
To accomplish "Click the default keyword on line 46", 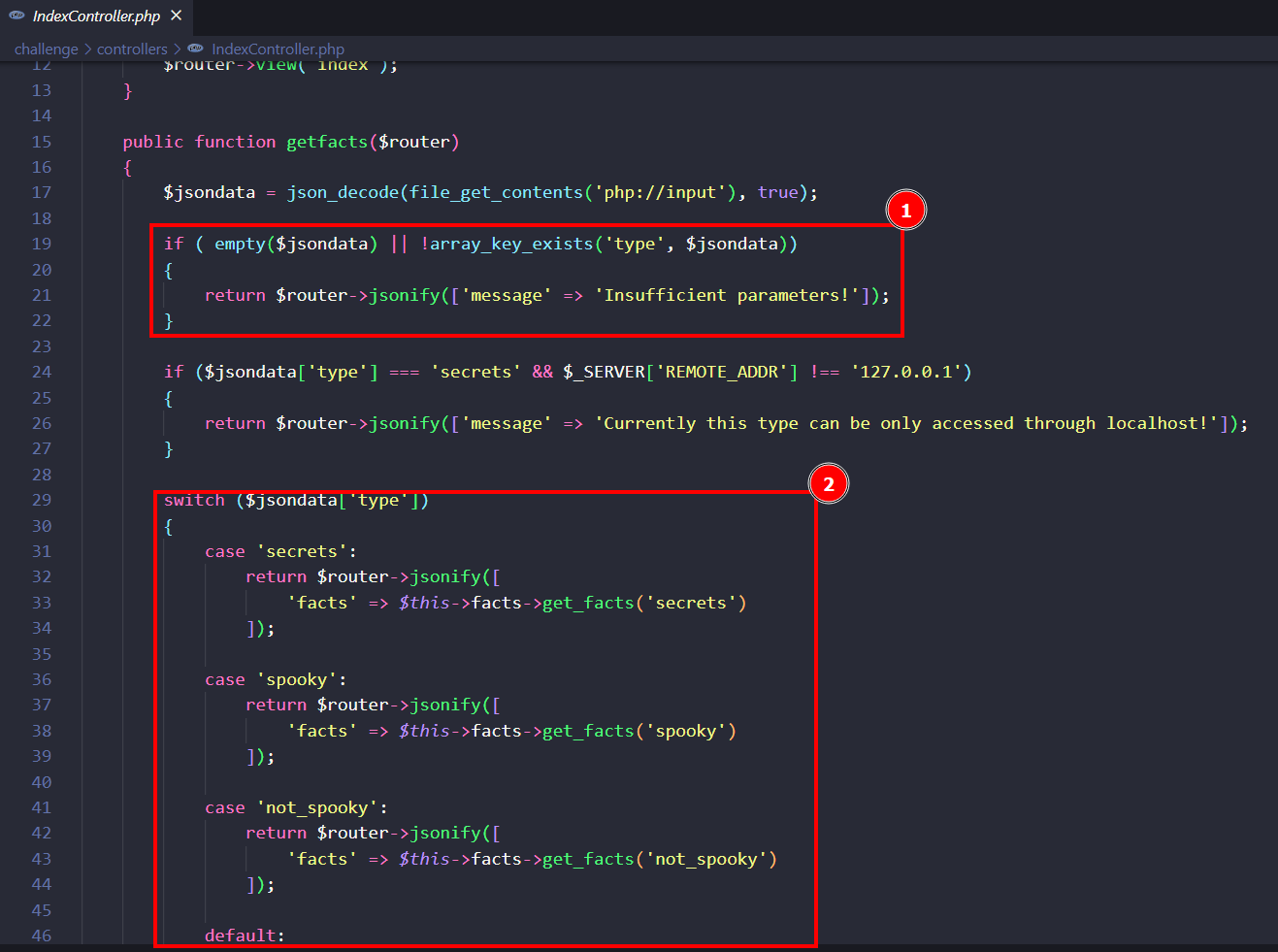I will pos(241,936).
